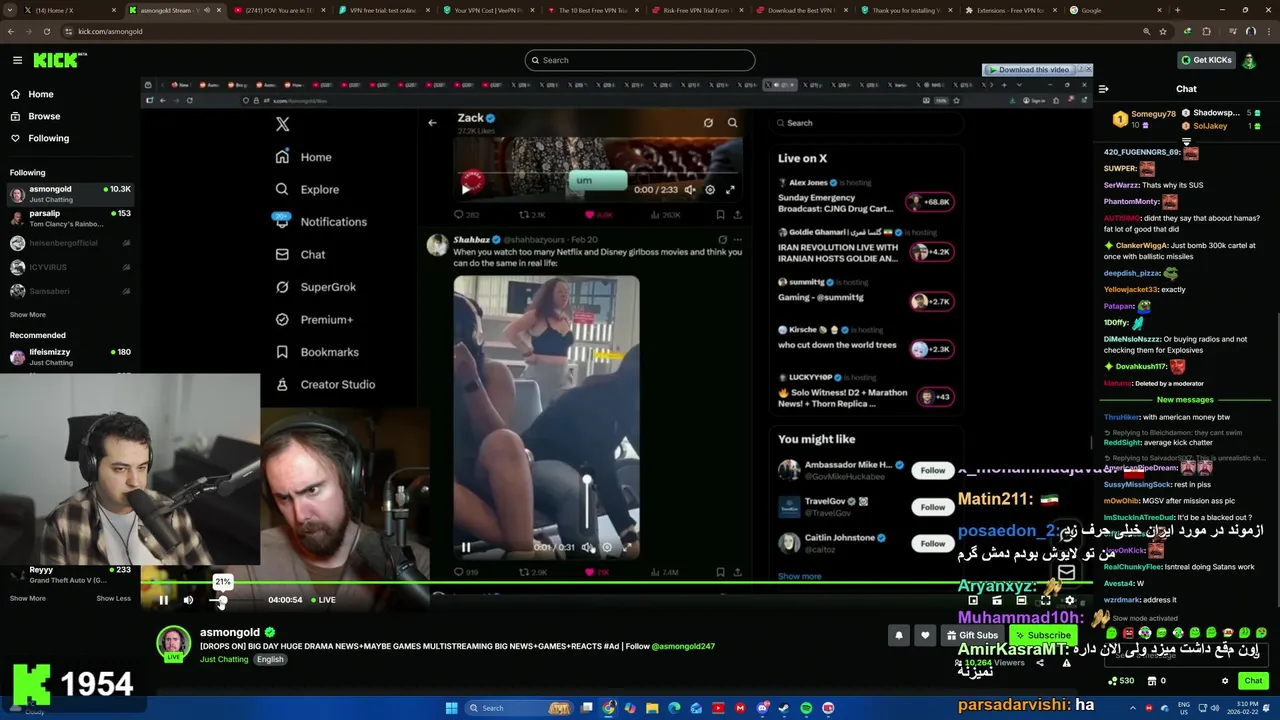Open the Kick hamburger menu

point(17,60)
